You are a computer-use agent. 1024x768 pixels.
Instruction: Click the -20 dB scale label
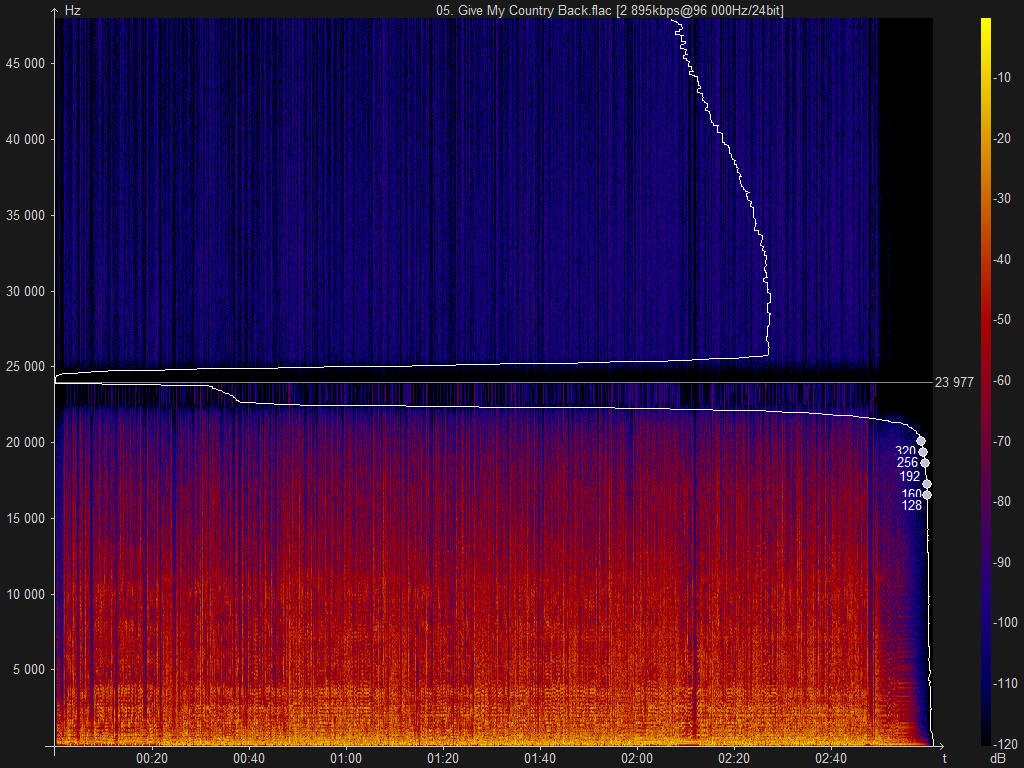pyautogui.click(x=1002, y=138)
